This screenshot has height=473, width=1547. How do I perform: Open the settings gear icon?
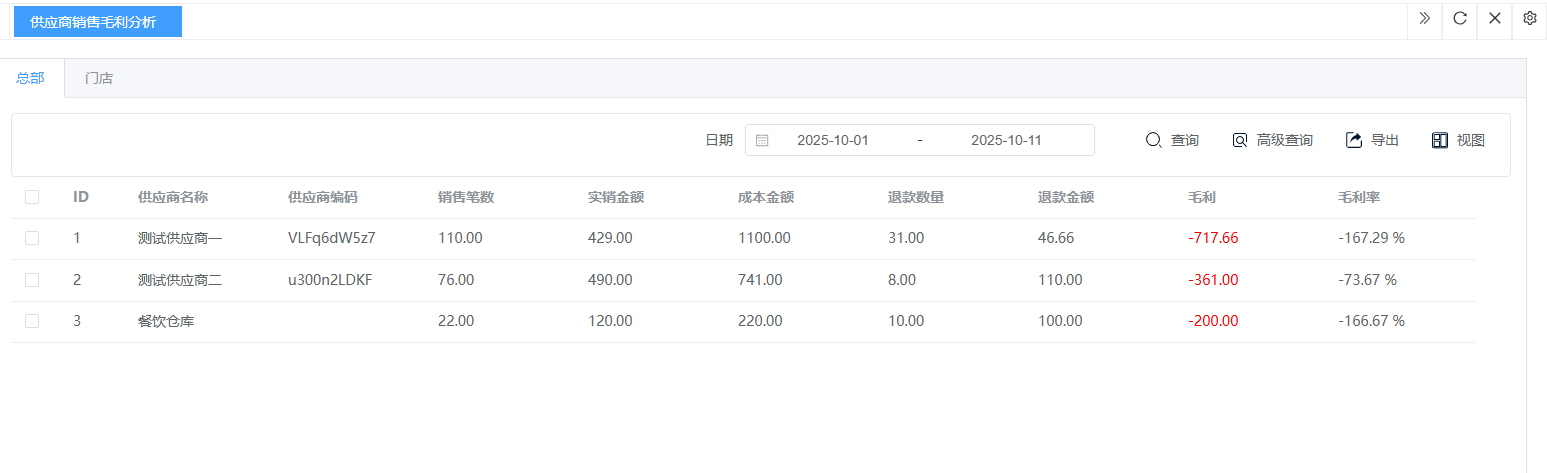(x=1529, y=19)
